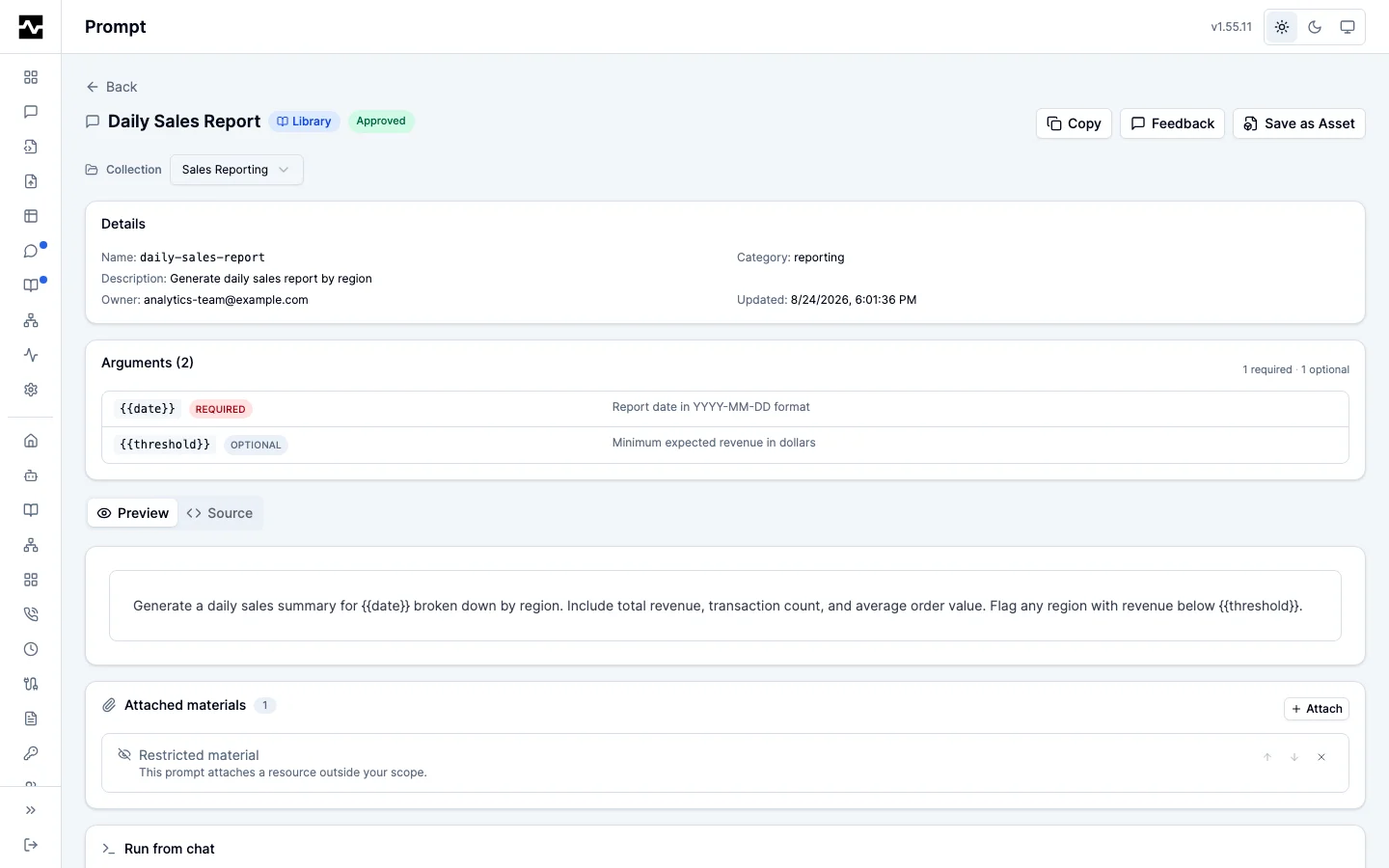Click the paperclip Attached materials icon

click(x=109, y=705)
